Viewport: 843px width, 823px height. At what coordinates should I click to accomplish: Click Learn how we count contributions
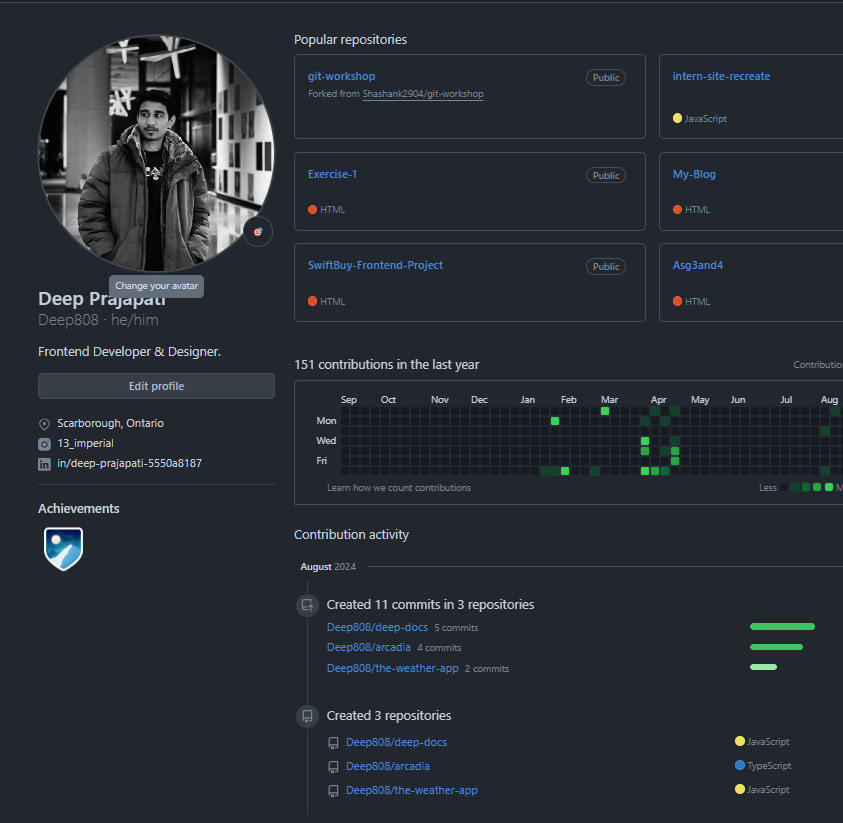coord(399,488)
